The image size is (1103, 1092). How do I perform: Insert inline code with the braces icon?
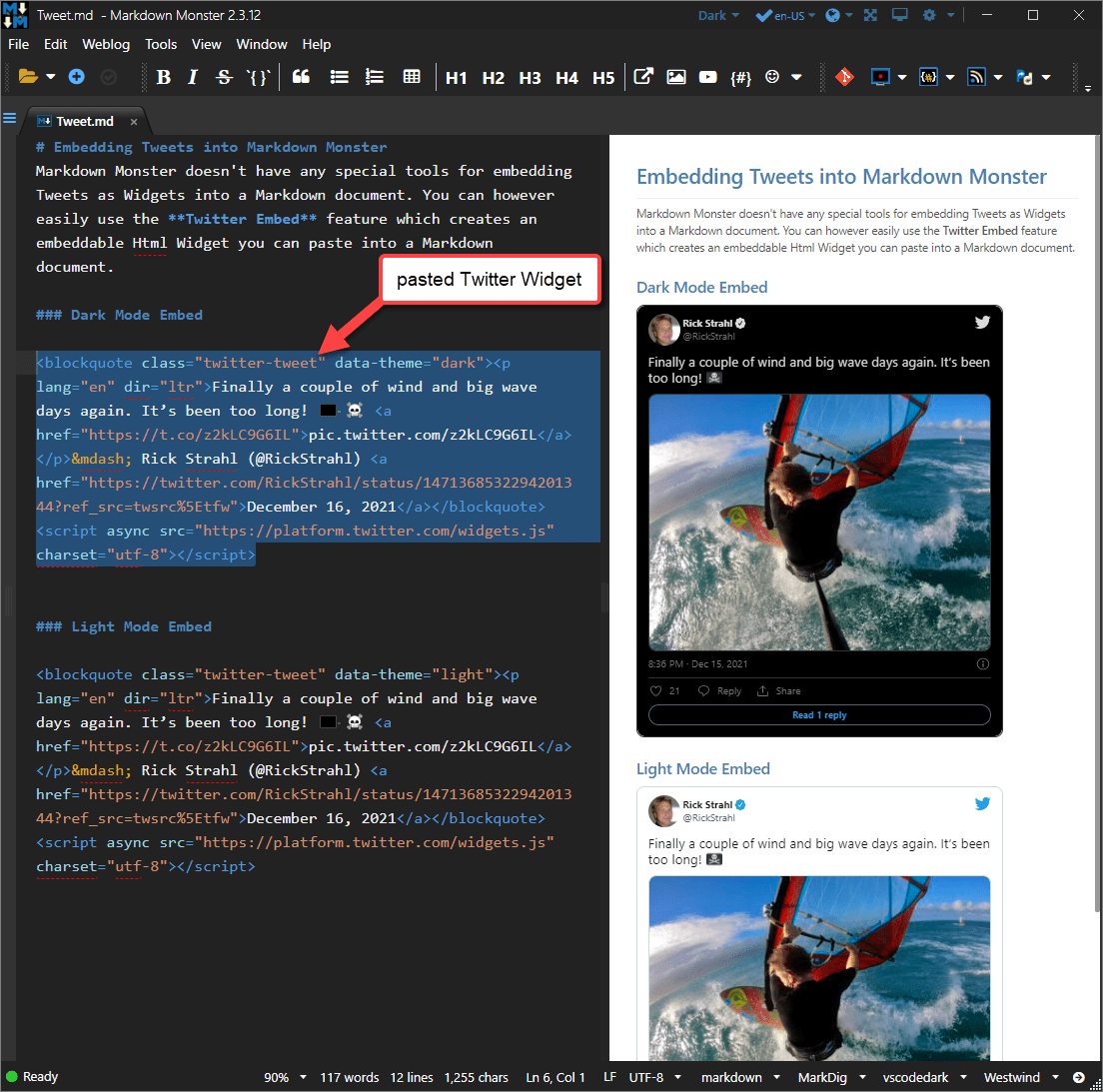(x=258, y=77)
